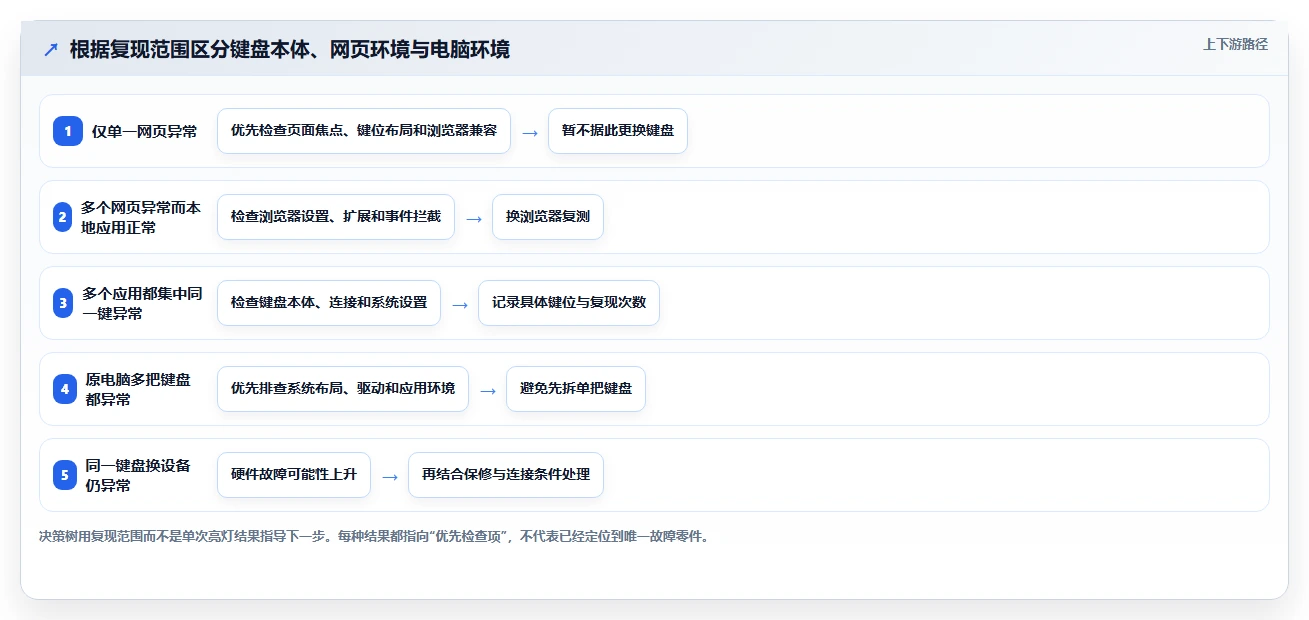Select the number 1 step badge
The height and width of the screenshot is (620, 1309).
pos(68,131)
